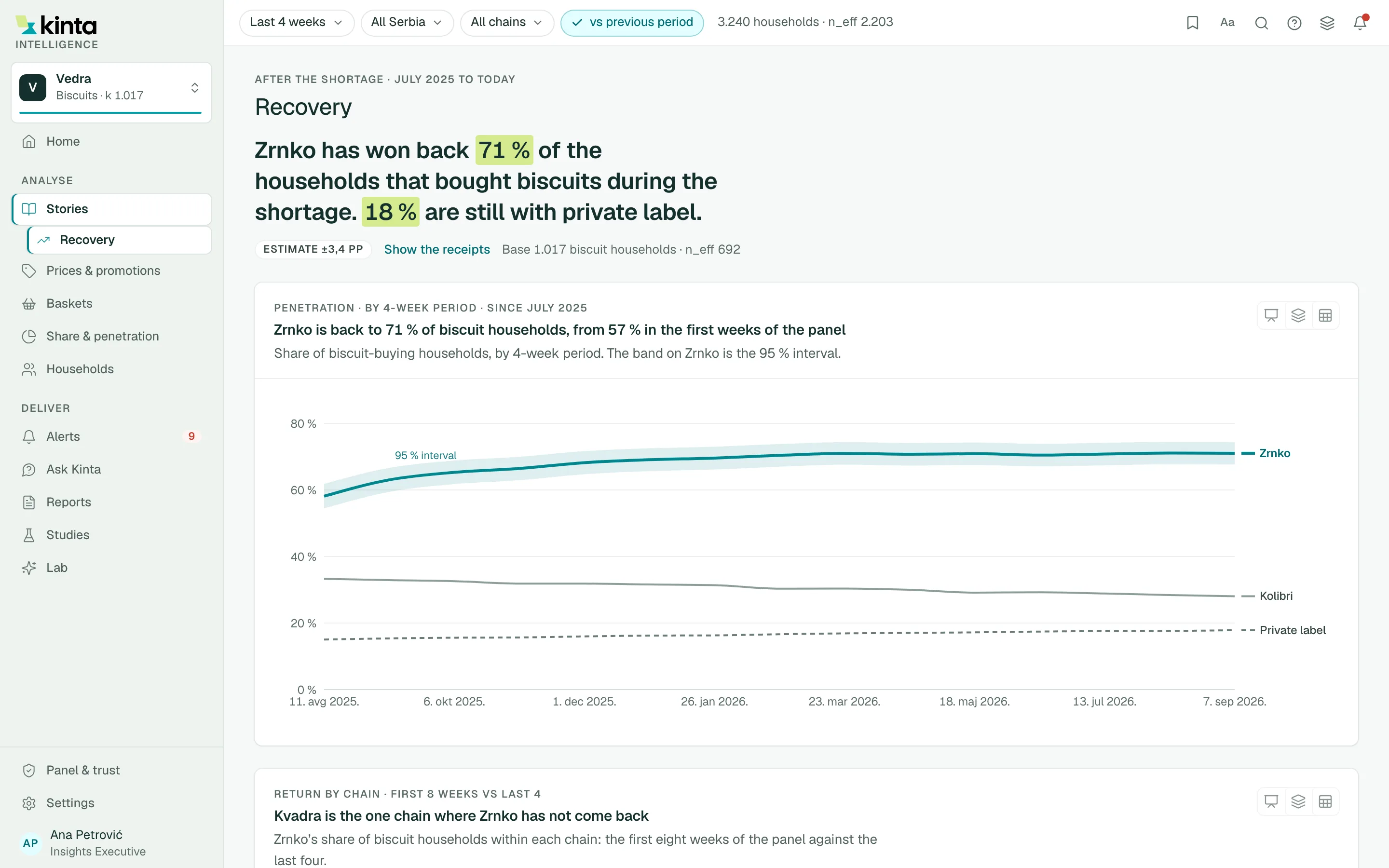Click the Private label series label
1389x868 pixels.
(x=1293, y=630)
